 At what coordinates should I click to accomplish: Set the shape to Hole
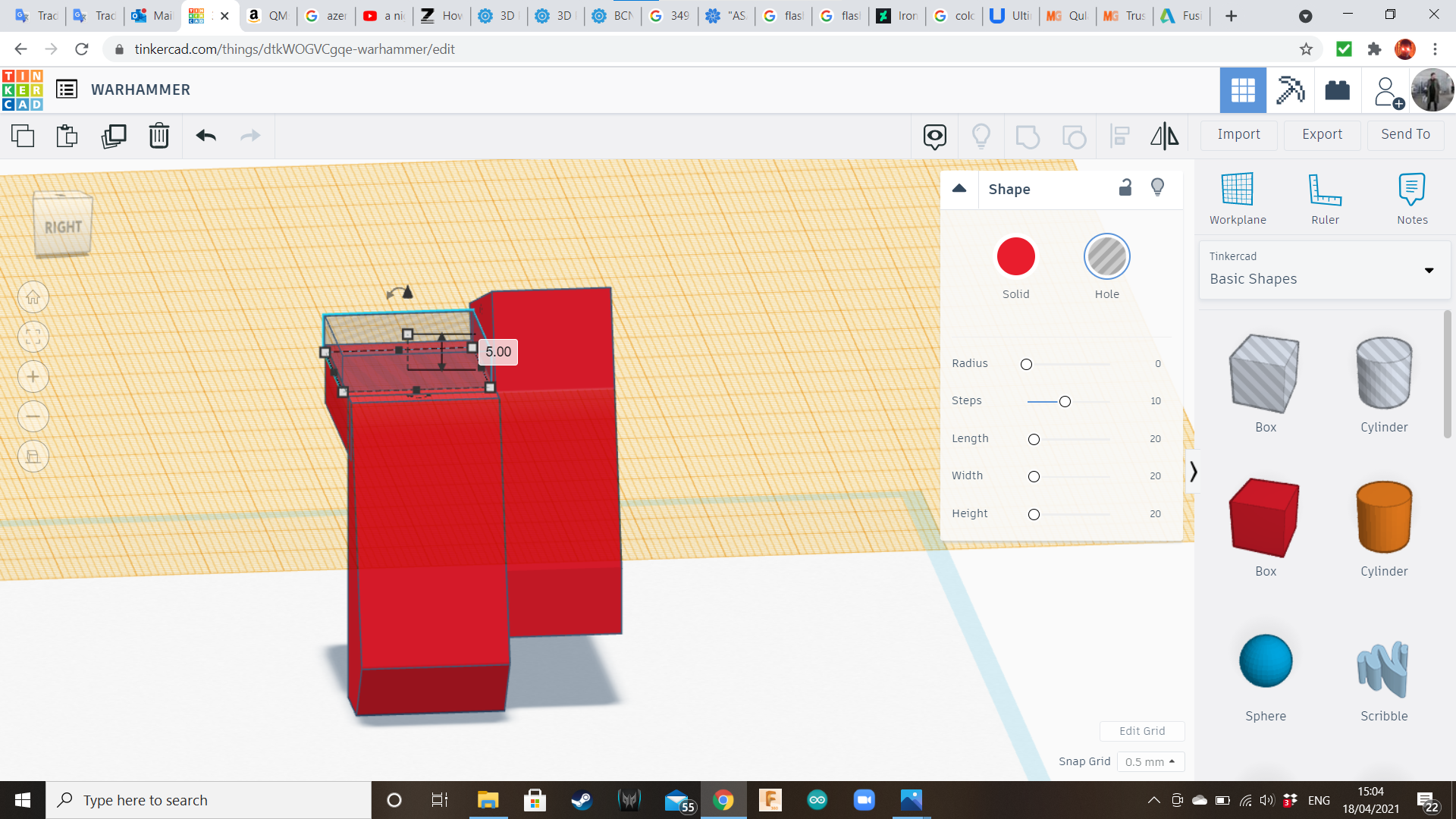[x=1106, y=257]
